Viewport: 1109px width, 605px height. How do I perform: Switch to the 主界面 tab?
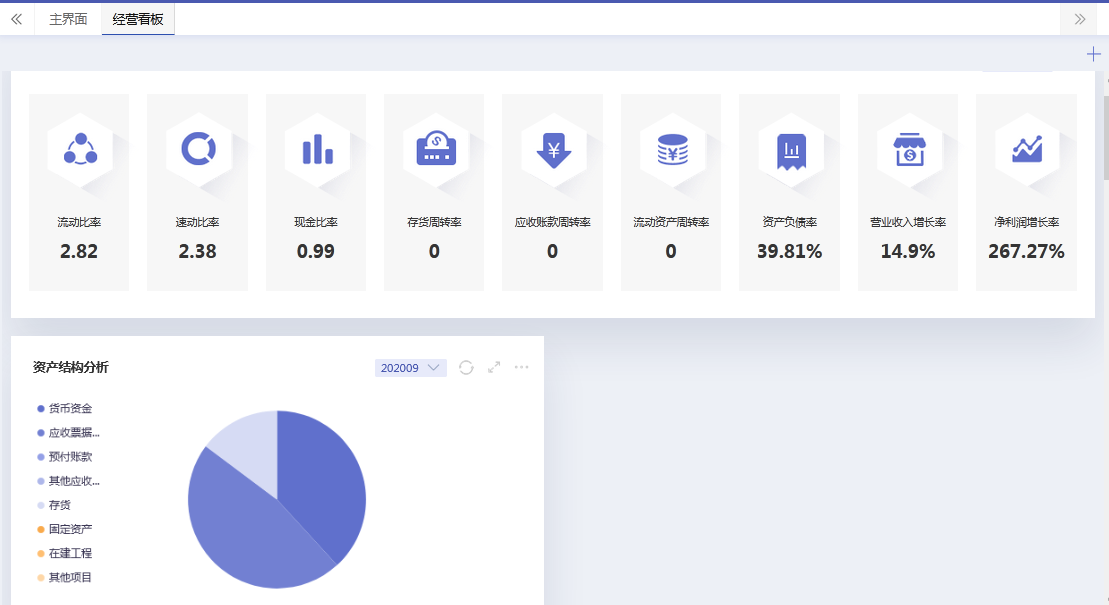(x=68, y=19)
